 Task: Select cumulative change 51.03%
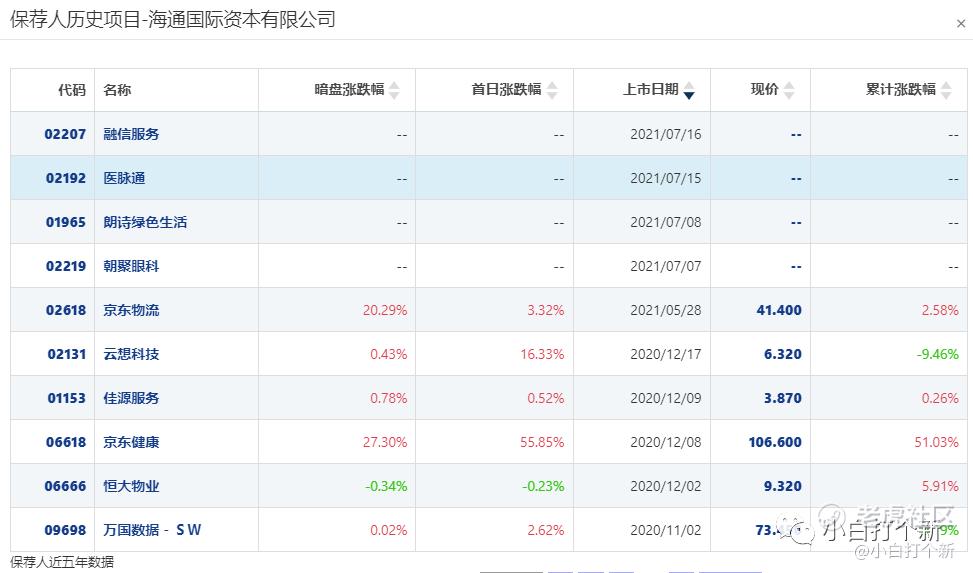(936, 443)
